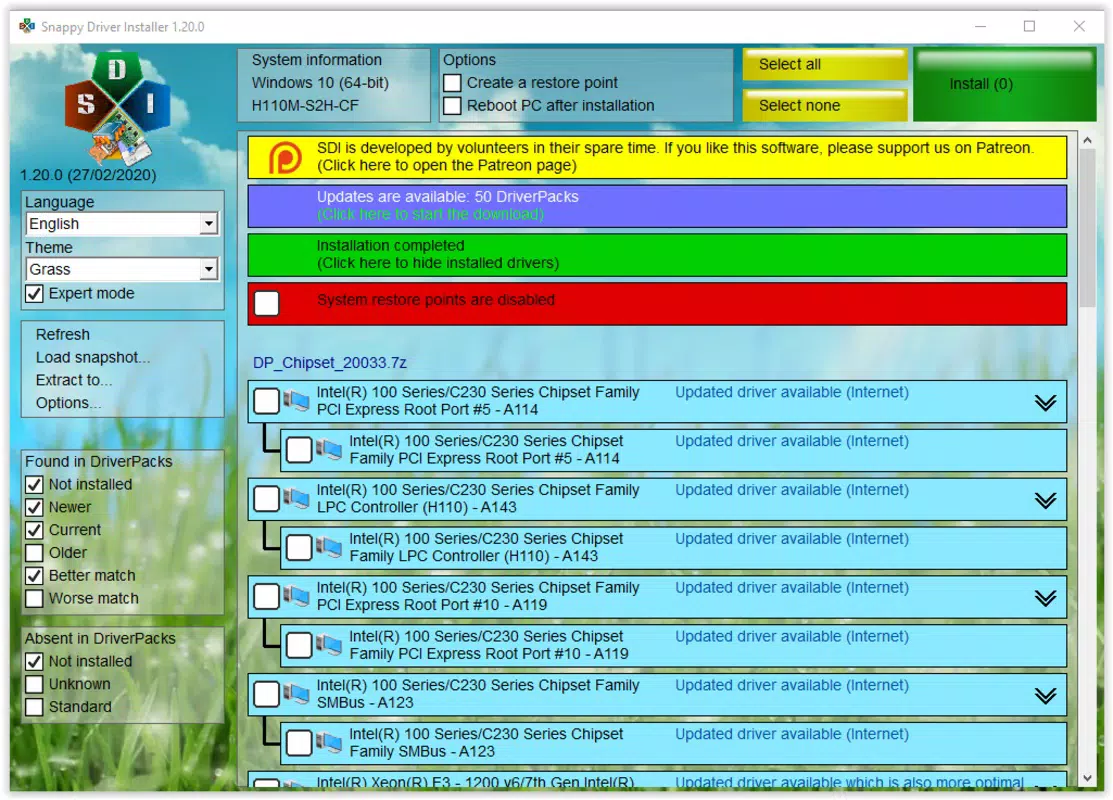1113x800 pixels.
Task: Open Options... in the side menu
Action: [68, 402]
